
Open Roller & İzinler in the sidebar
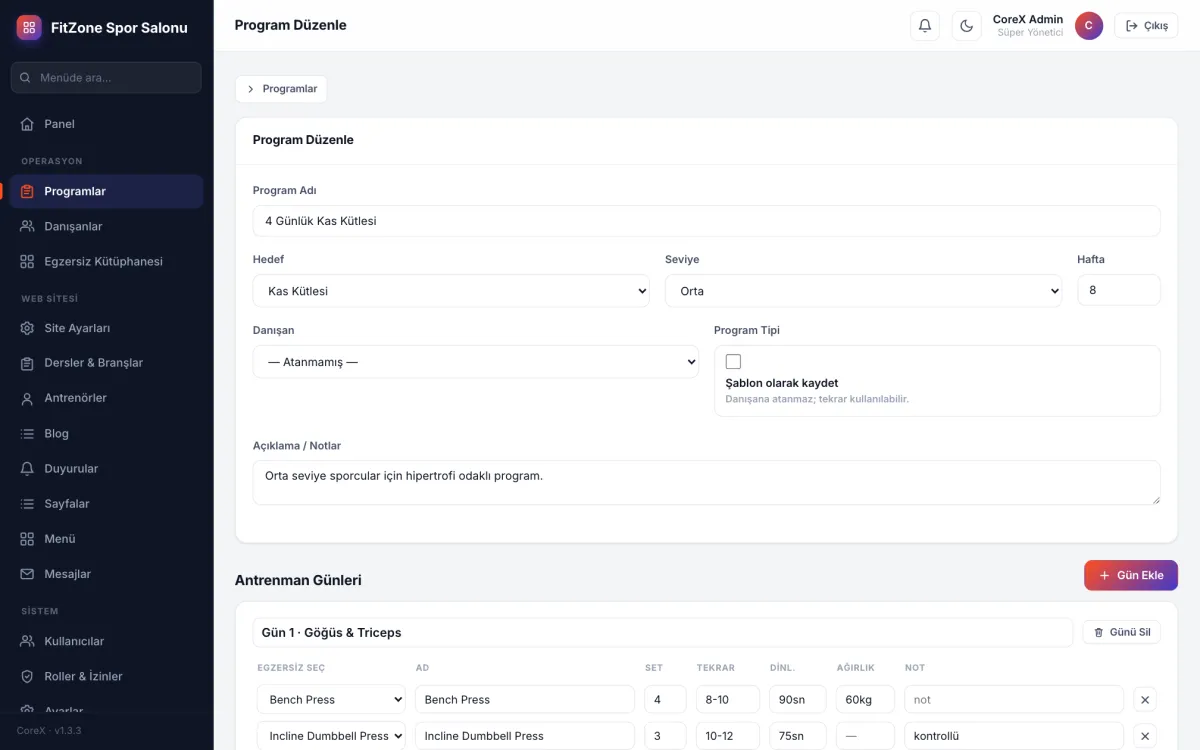coord(106,676)
